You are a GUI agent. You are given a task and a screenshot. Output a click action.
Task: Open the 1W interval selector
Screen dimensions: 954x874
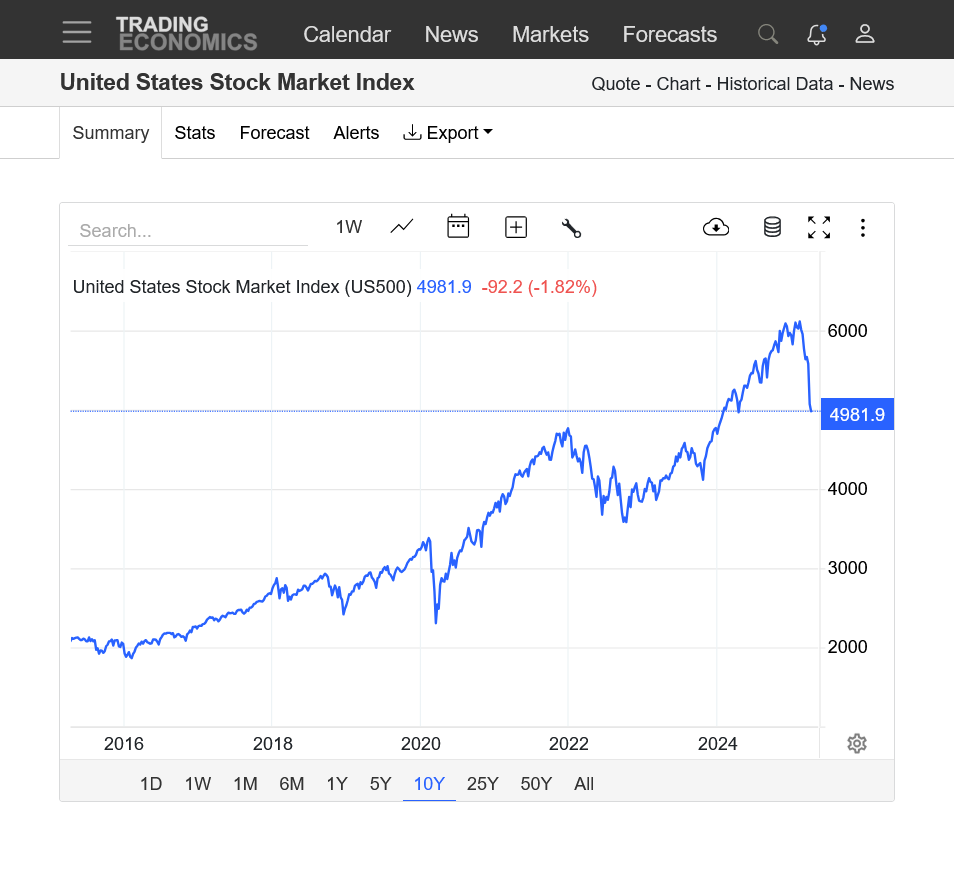(x=349, y=227)
